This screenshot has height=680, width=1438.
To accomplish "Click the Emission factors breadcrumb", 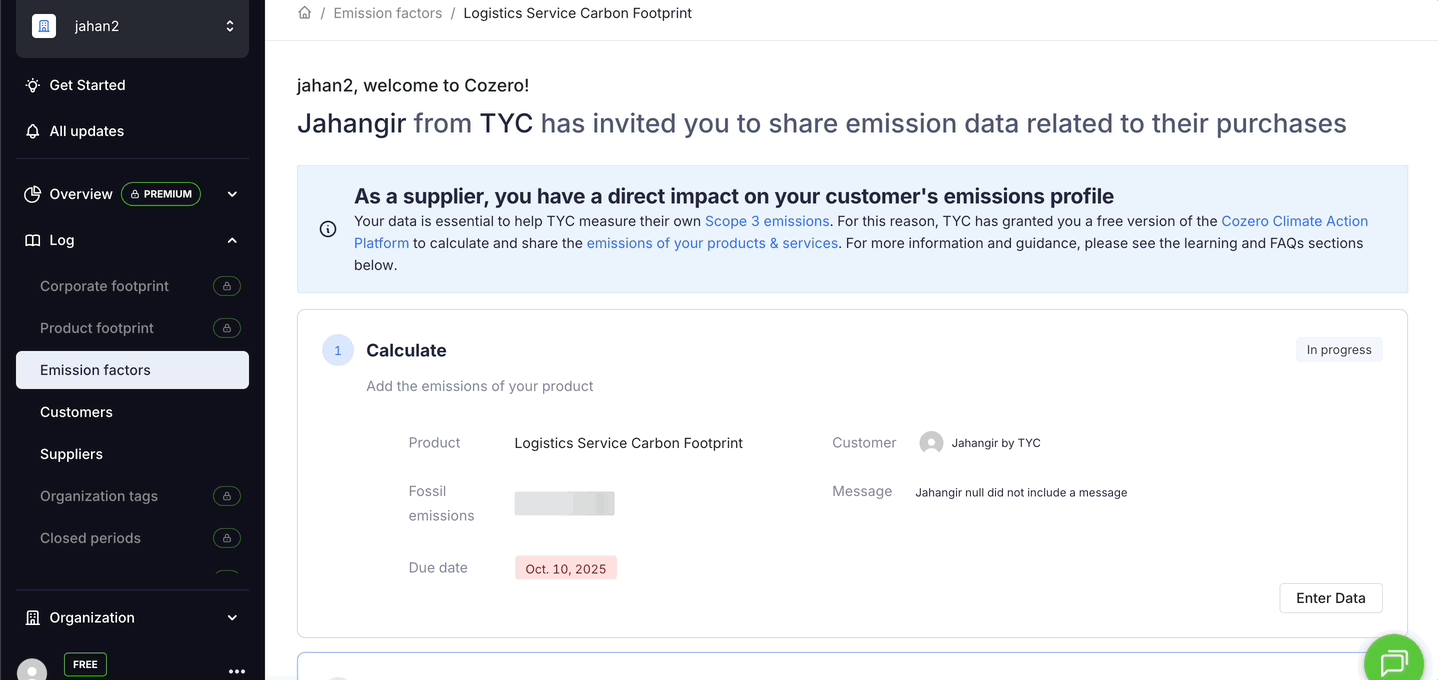I will (387, 13).
